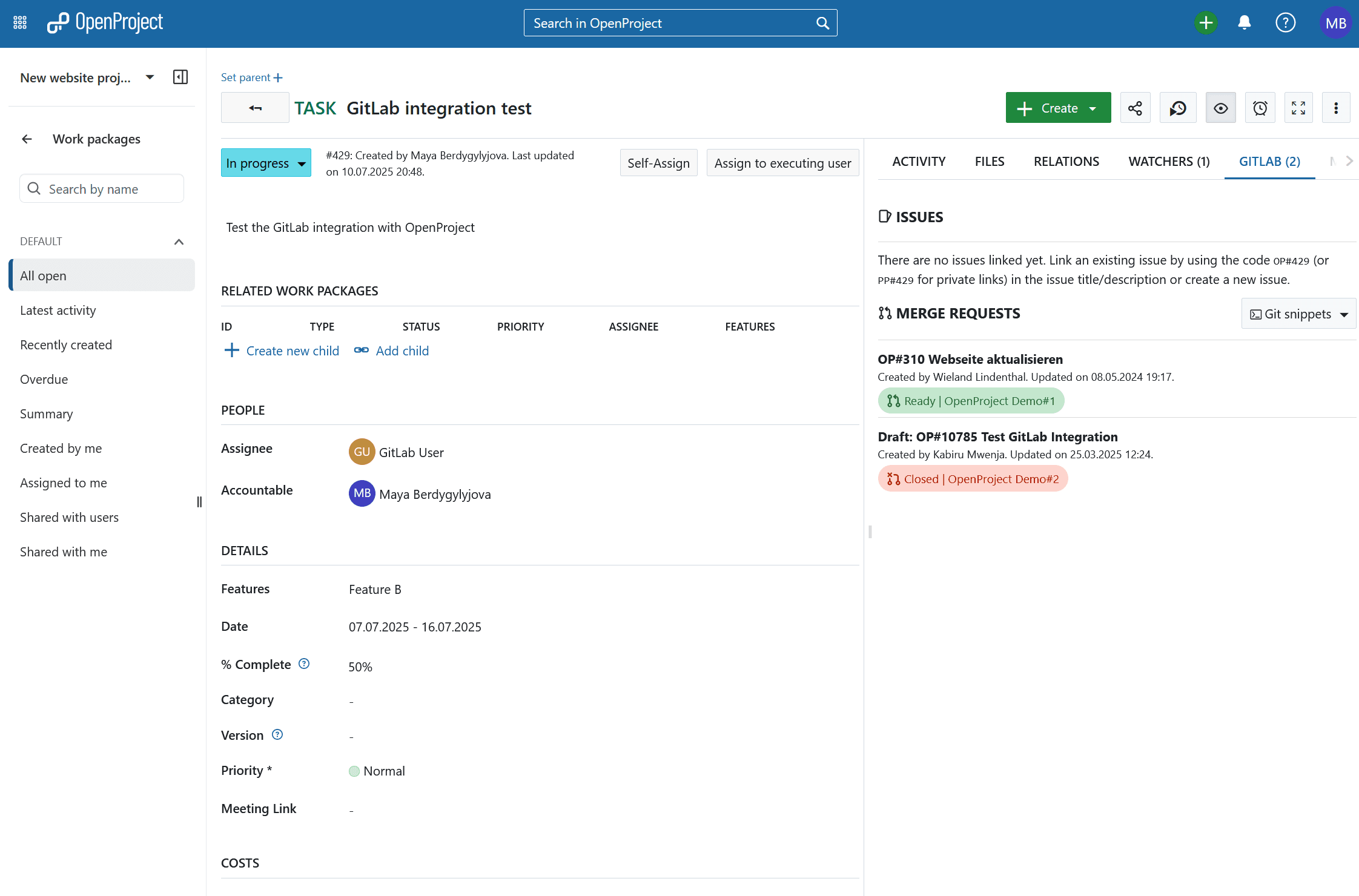
Task: Collapse the DEFAULT section in sidebar
Action: pyautogui.click(x=179, y=242)
